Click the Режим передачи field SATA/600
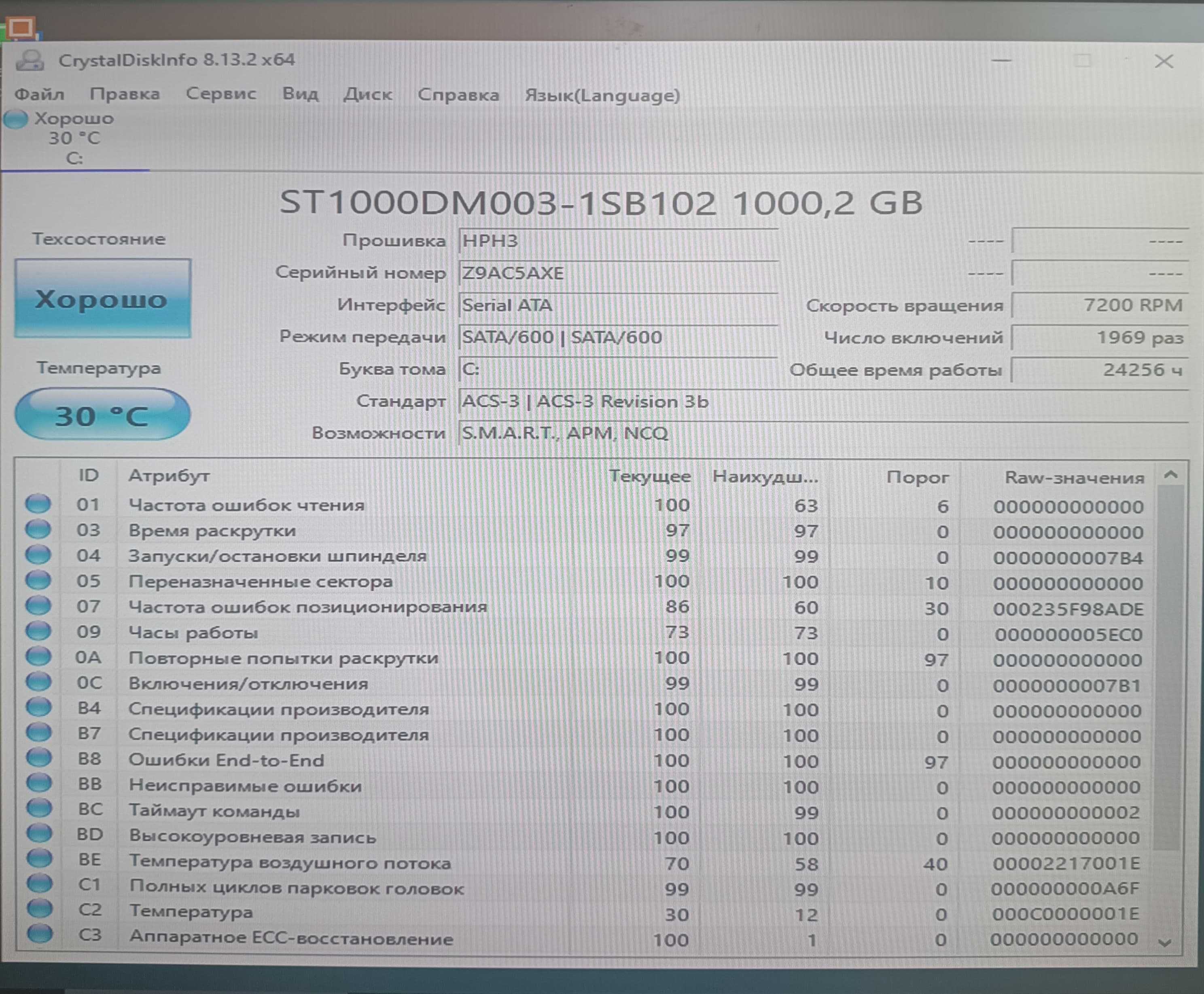 (x=618, y=337)
